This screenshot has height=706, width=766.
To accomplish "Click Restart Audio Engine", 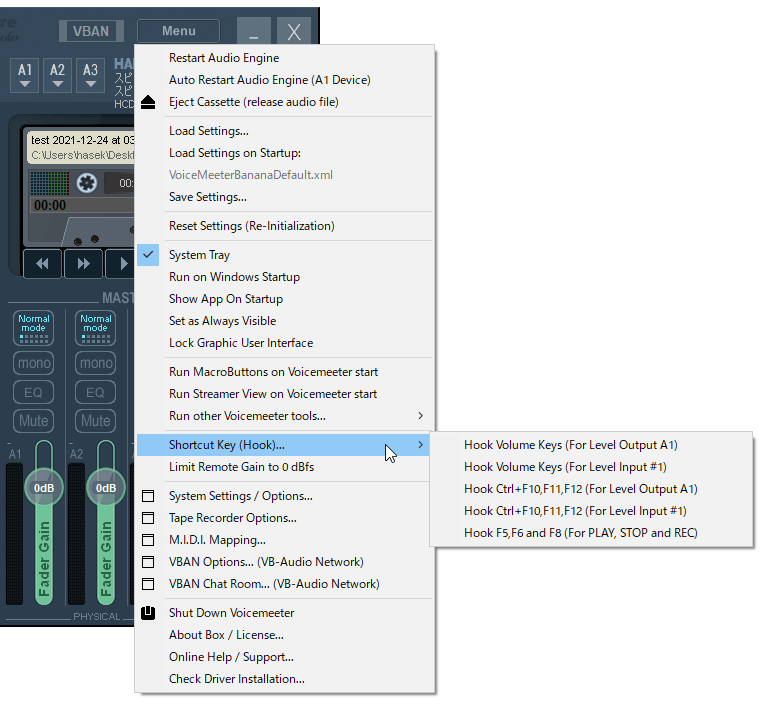I will click(x=284, y=58).
